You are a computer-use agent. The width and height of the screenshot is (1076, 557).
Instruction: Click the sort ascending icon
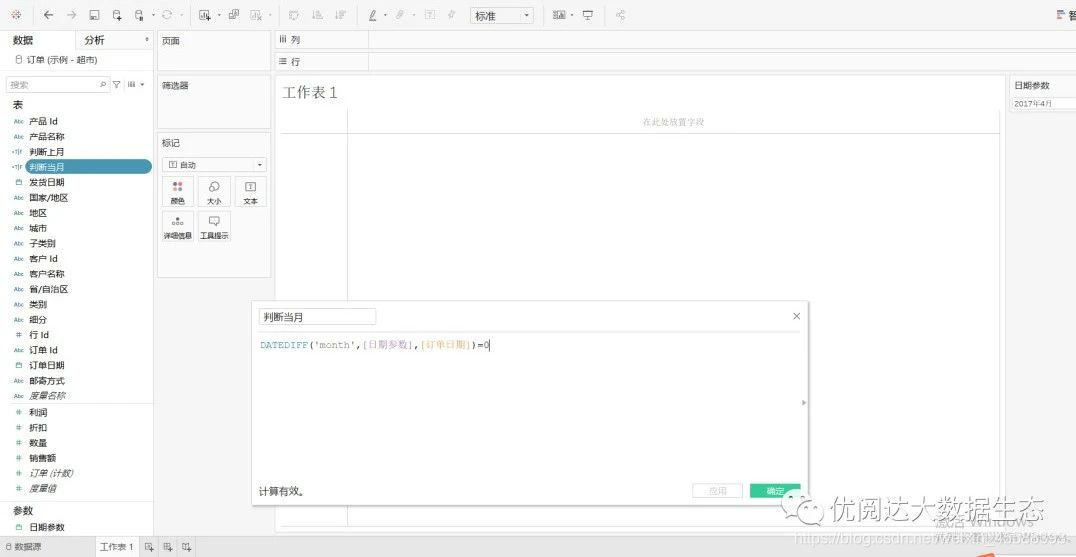pyautogui.click(x=317, y=14)
